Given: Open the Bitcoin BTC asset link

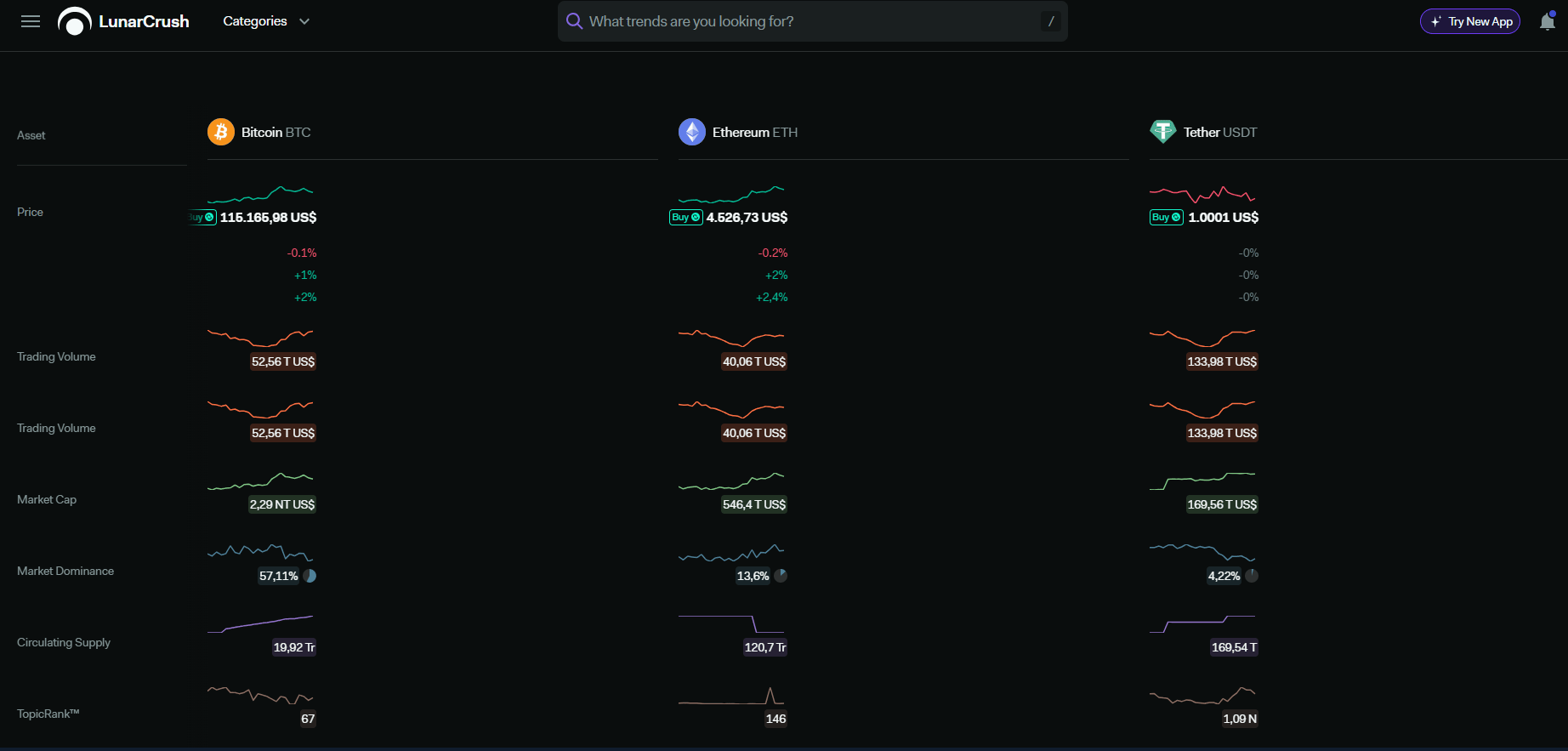Looking at the screenshot, I should point(276,132).
